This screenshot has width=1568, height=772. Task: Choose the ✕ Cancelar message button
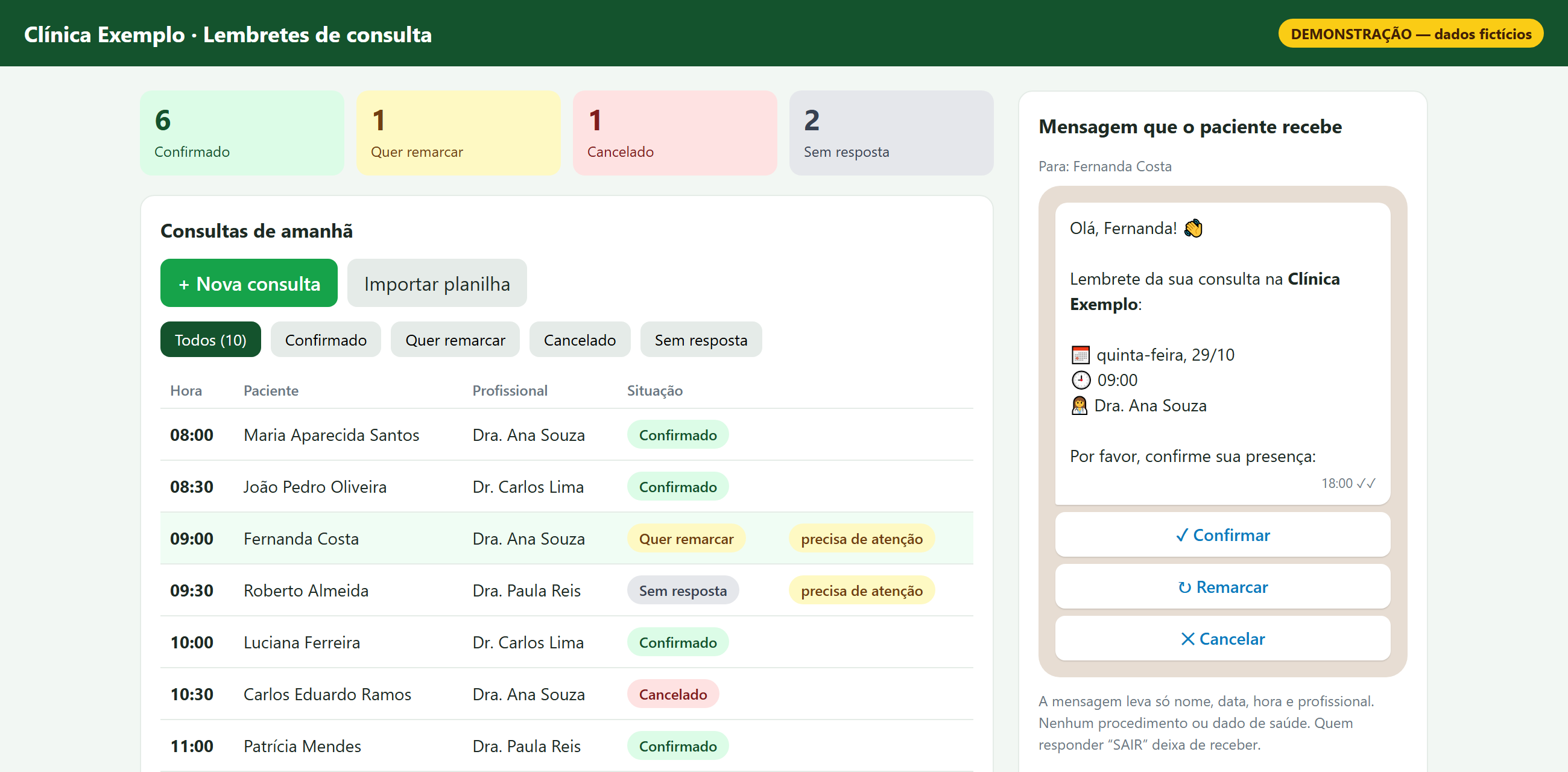1222,638
